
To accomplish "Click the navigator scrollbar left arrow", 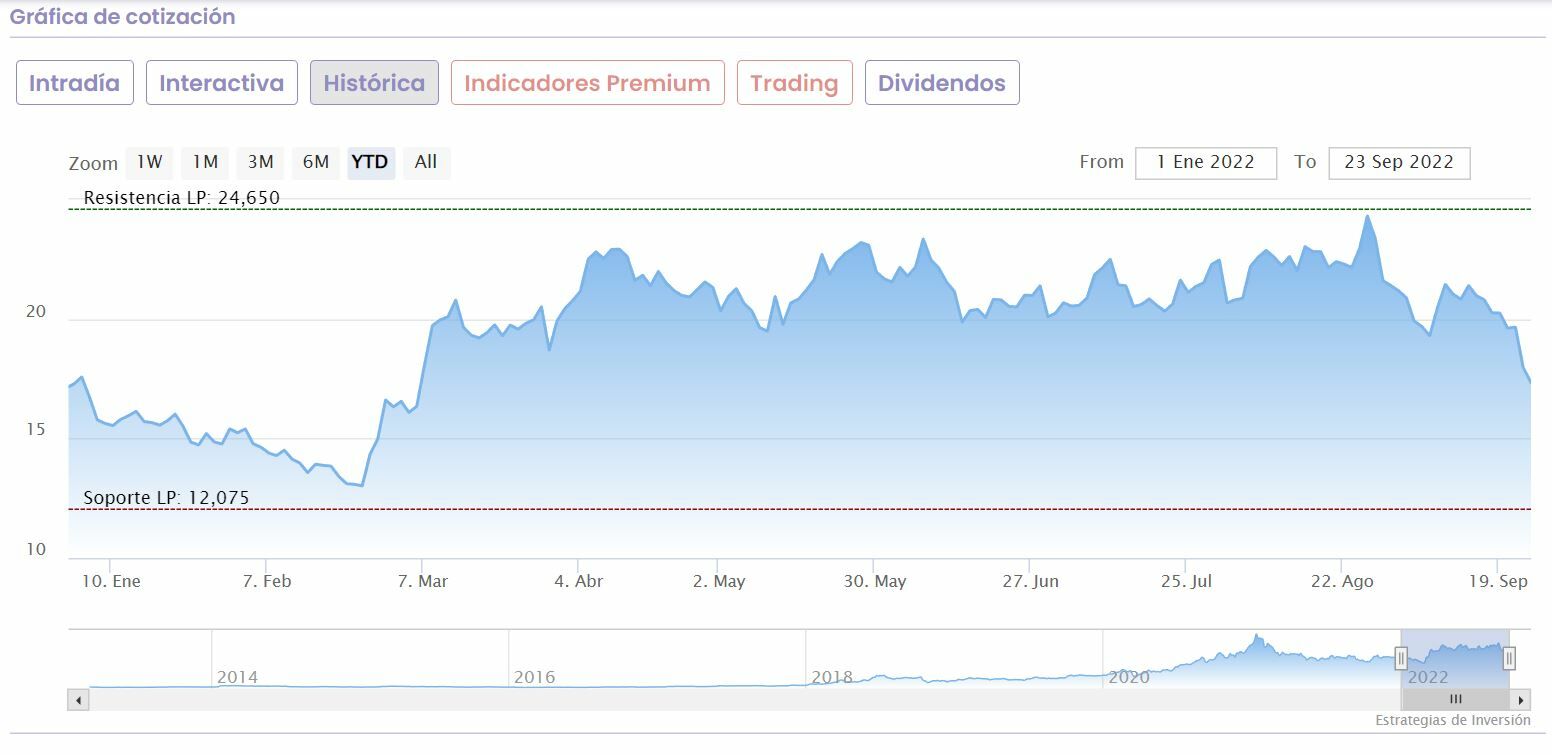I will coord(78,700).
